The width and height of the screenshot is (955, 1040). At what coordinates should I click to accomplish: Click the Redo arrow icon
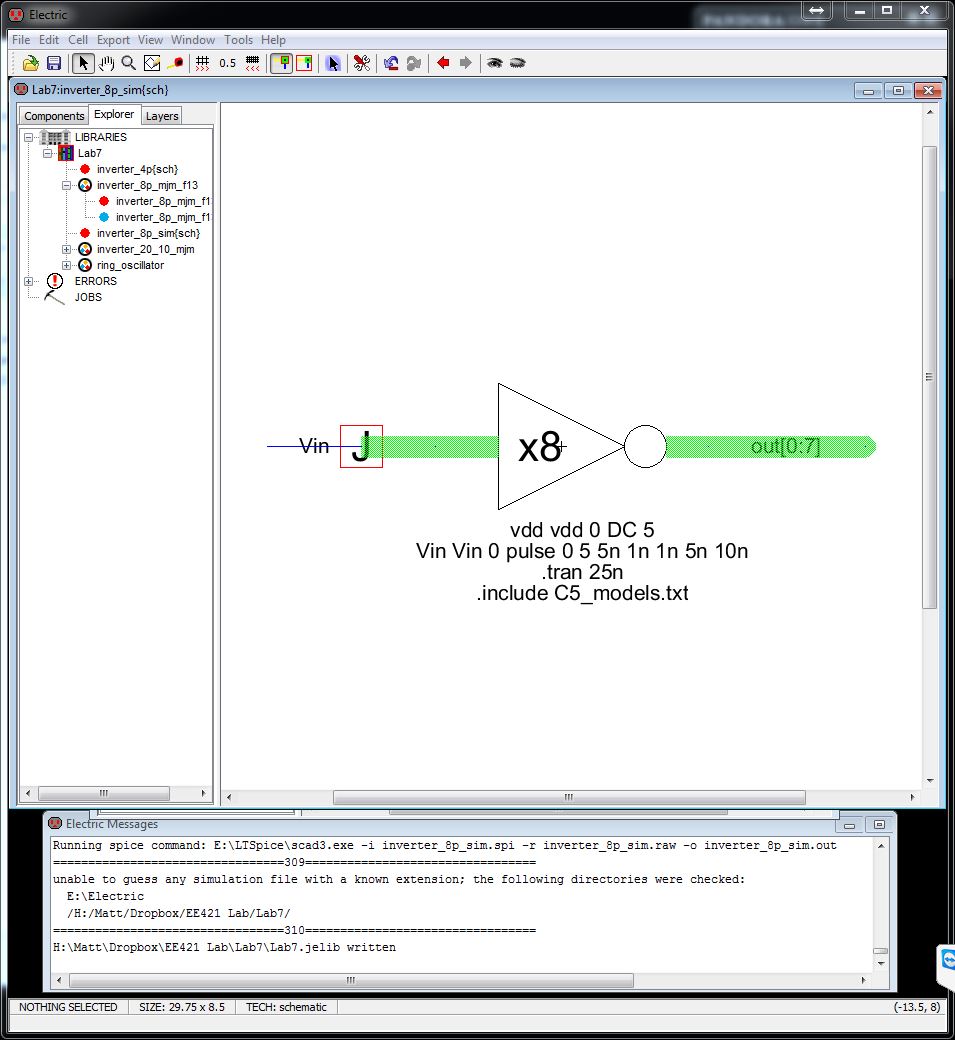pyautogui.click(x=414, y=63)
